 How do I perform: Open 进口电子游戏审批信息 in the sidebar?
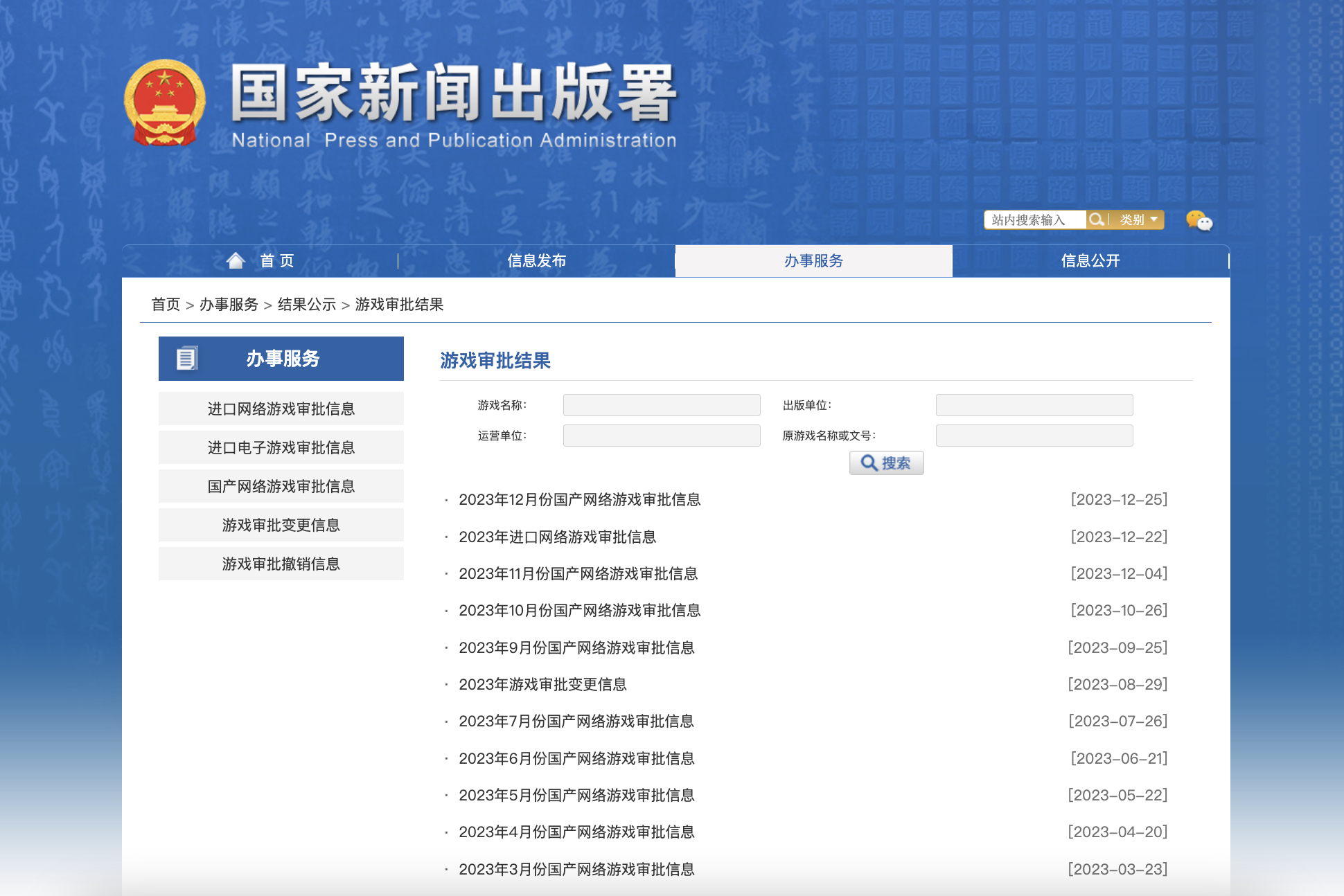tap(281, 447)
